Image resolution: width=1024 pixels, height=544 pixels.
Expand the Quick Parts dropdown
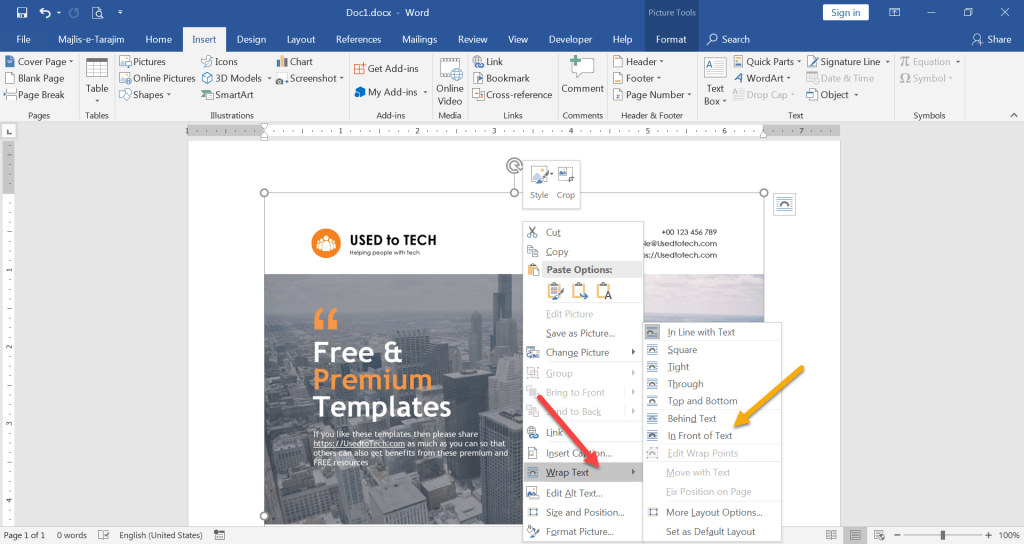pos(799,61)
